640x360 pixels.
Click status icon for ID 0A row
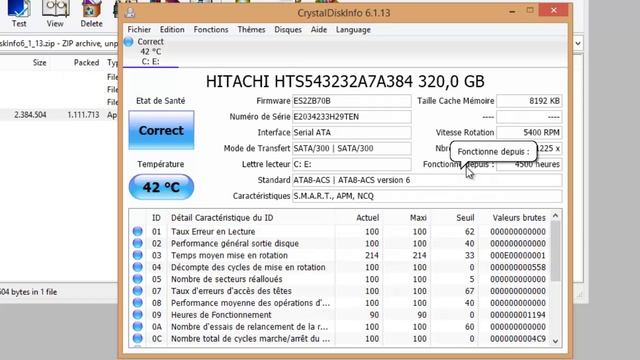tap(138, 327)
